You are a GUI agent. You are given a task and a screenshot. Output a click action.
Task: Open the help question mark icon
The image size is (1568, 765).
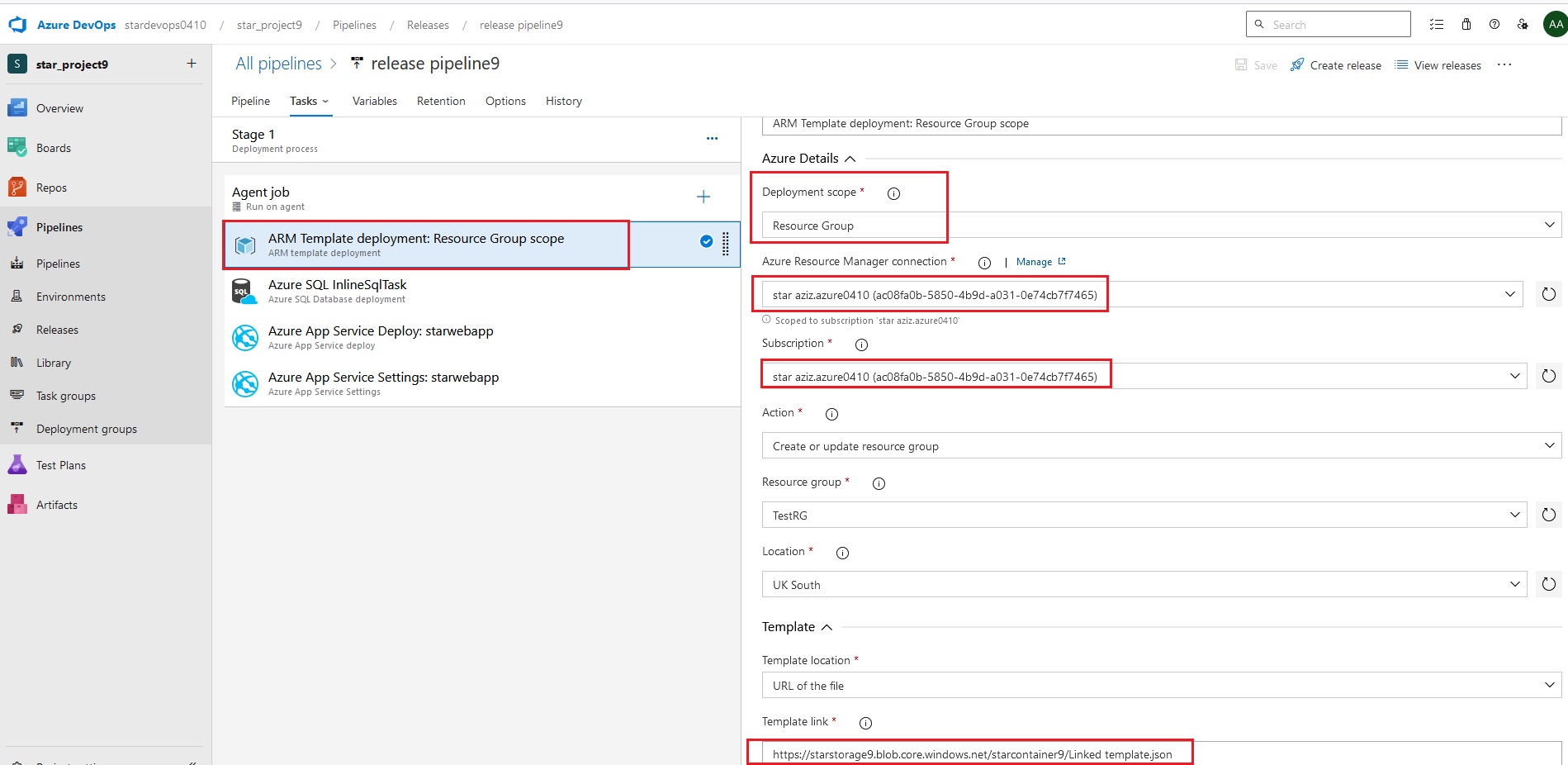click(x=1495, y=25)
